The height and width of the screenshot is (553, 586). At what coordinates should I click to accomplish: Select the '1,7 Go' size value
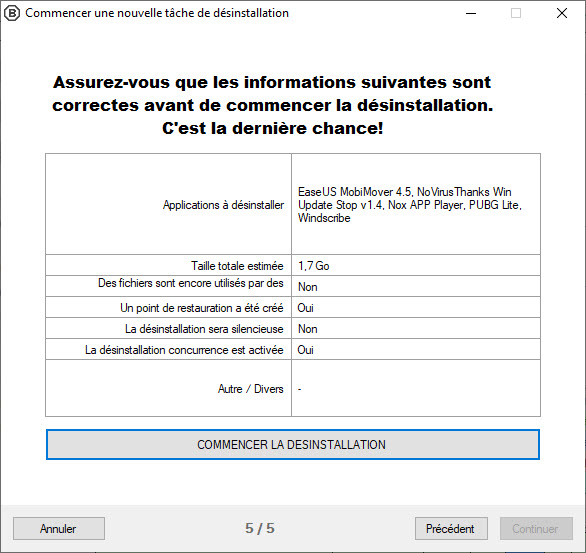click(313, 266)
